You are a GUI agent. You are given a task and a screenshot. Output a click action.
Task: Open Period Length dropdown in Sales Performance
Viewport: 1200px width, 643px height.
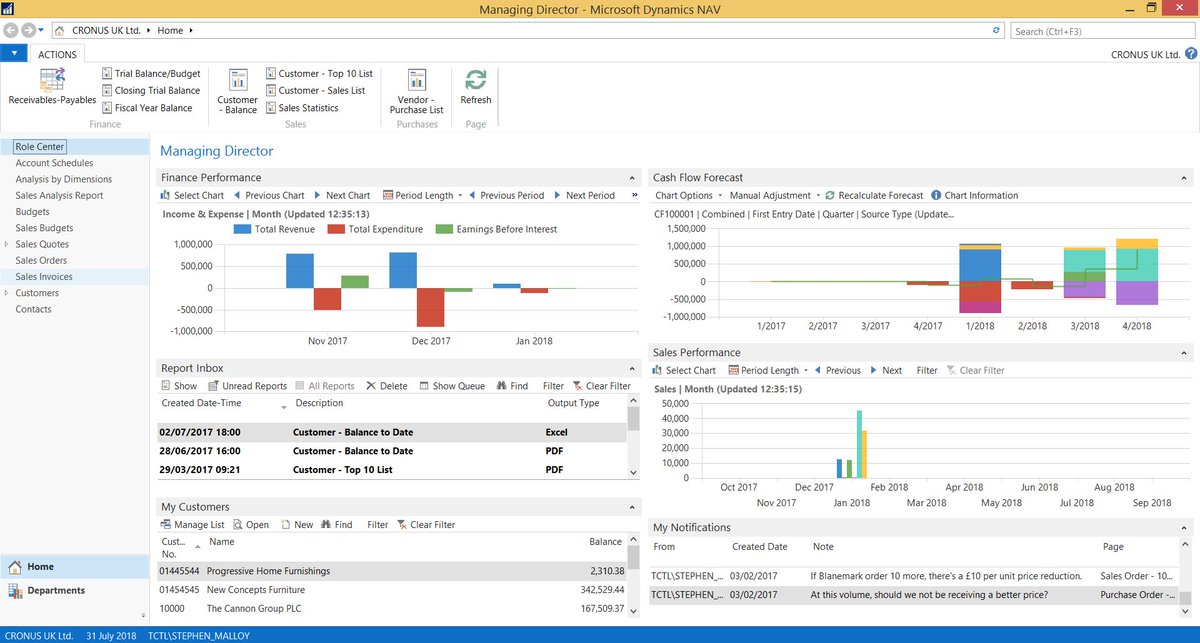pos(768,370)
